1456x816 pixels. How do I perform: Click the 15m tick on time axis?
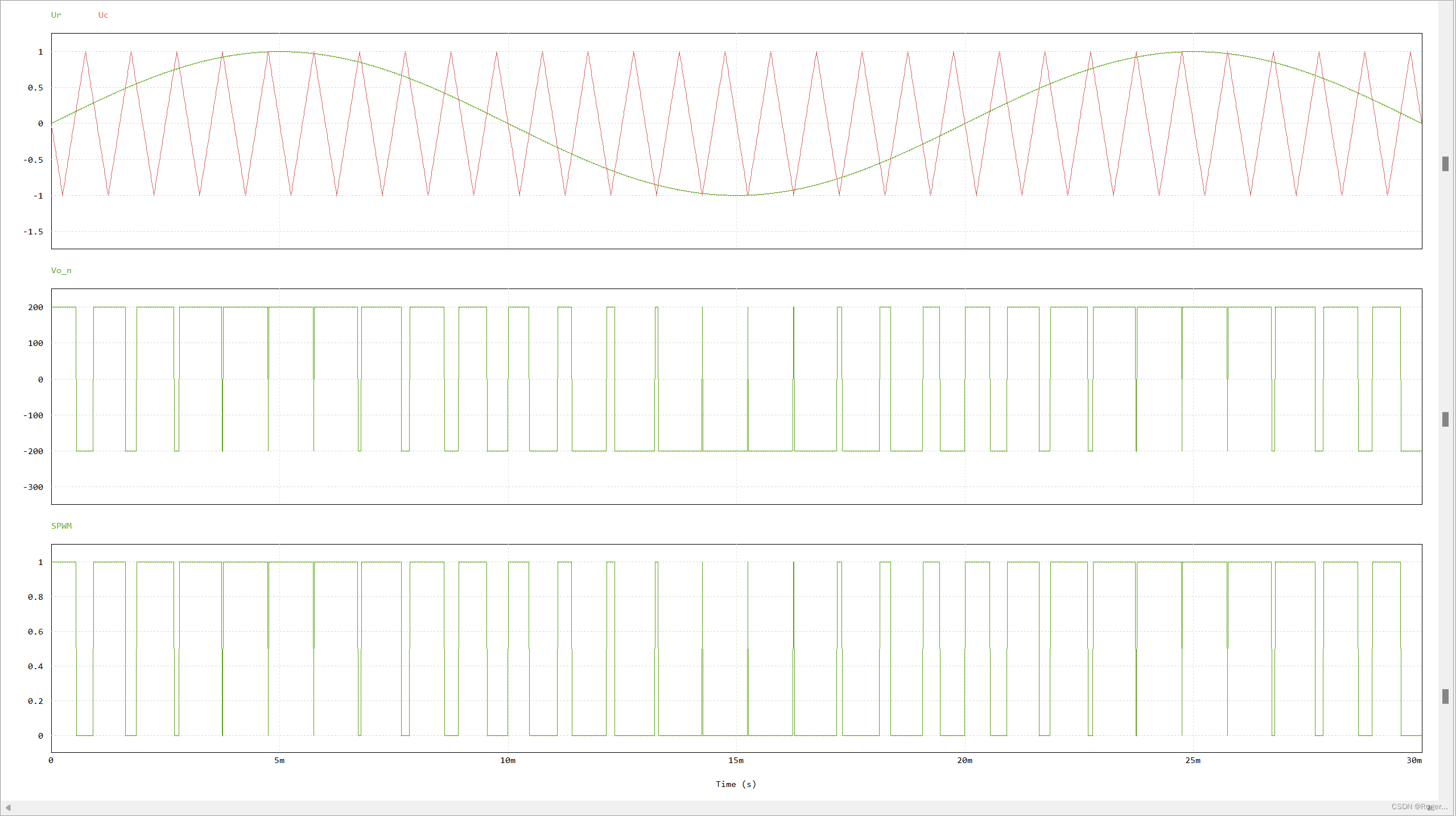(x=736, y=760)
